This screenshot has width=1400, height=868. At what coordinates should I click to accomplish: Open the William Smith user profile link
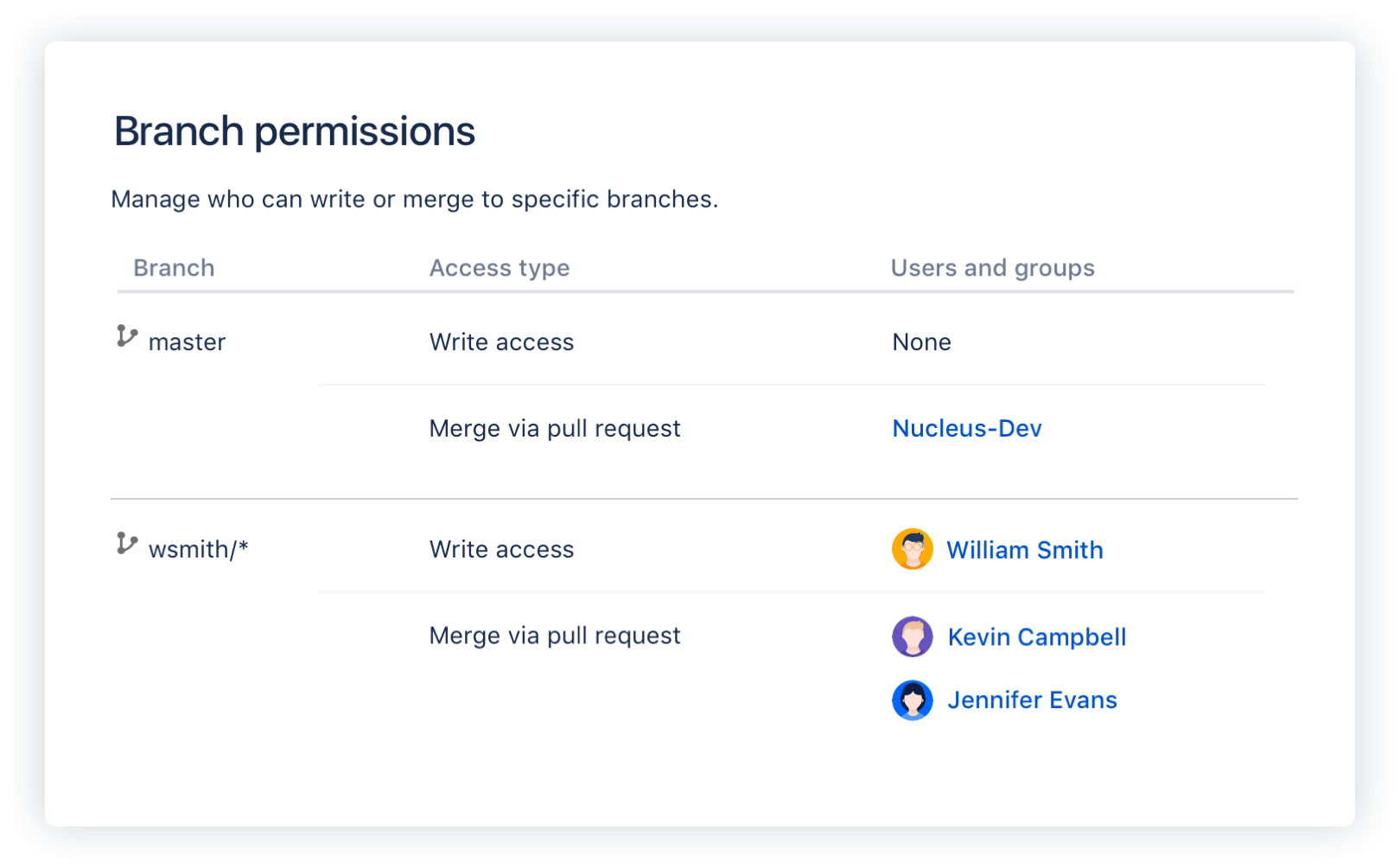(x=1025, y=550)
